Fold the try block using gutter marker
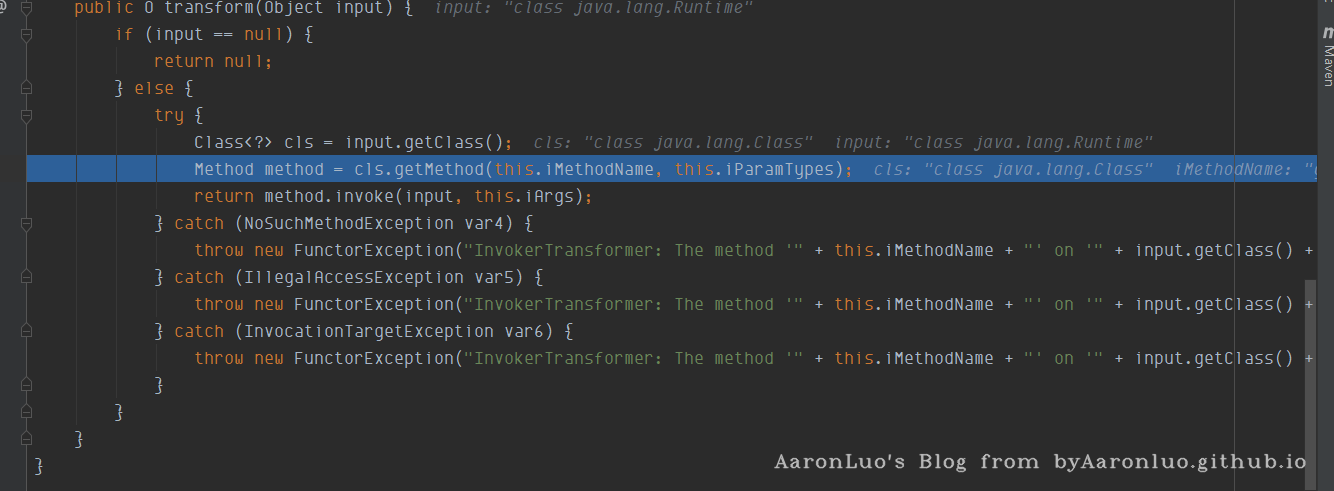1334x491 pixels. tap(26, 116)
